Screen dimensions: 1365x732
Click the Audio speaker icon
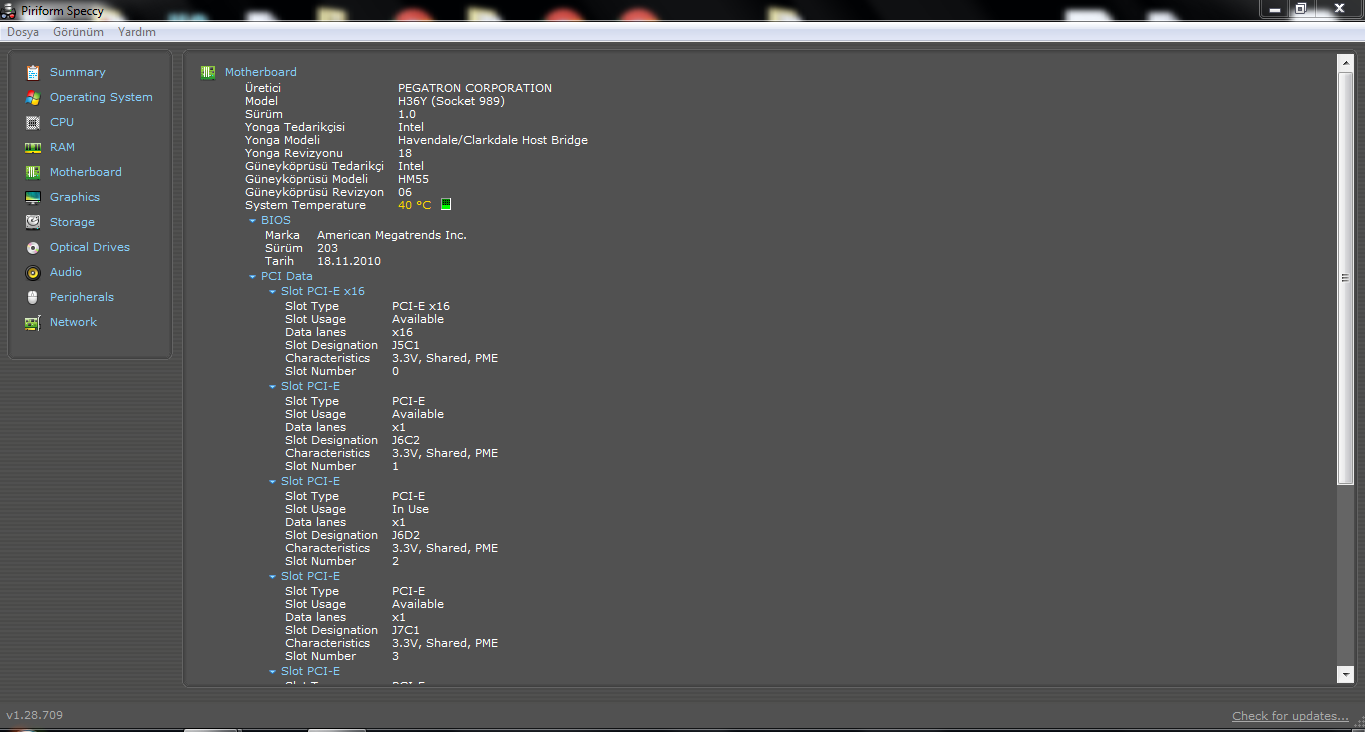(x=33, y=272)
